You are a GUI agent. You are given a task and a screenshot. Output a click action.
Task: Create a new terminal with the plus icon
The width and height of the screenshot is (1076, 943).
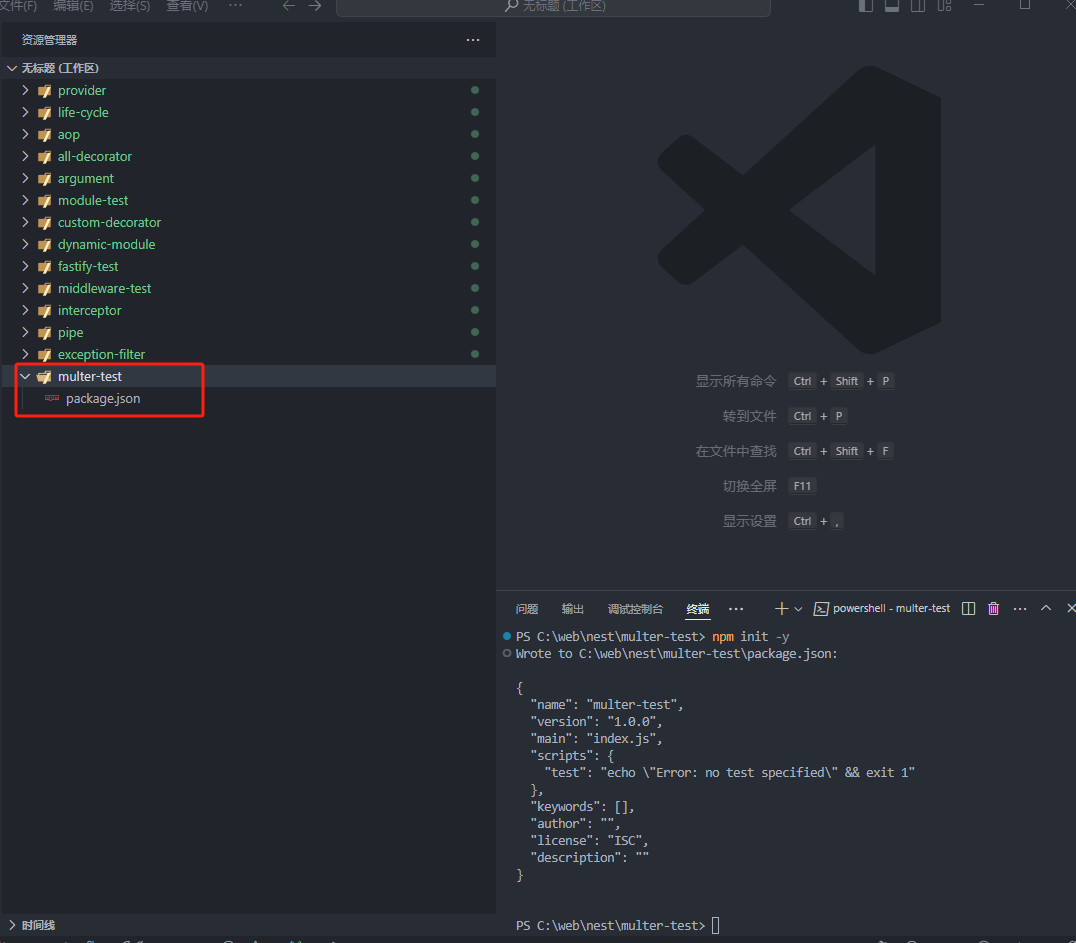tap(781, 609)
